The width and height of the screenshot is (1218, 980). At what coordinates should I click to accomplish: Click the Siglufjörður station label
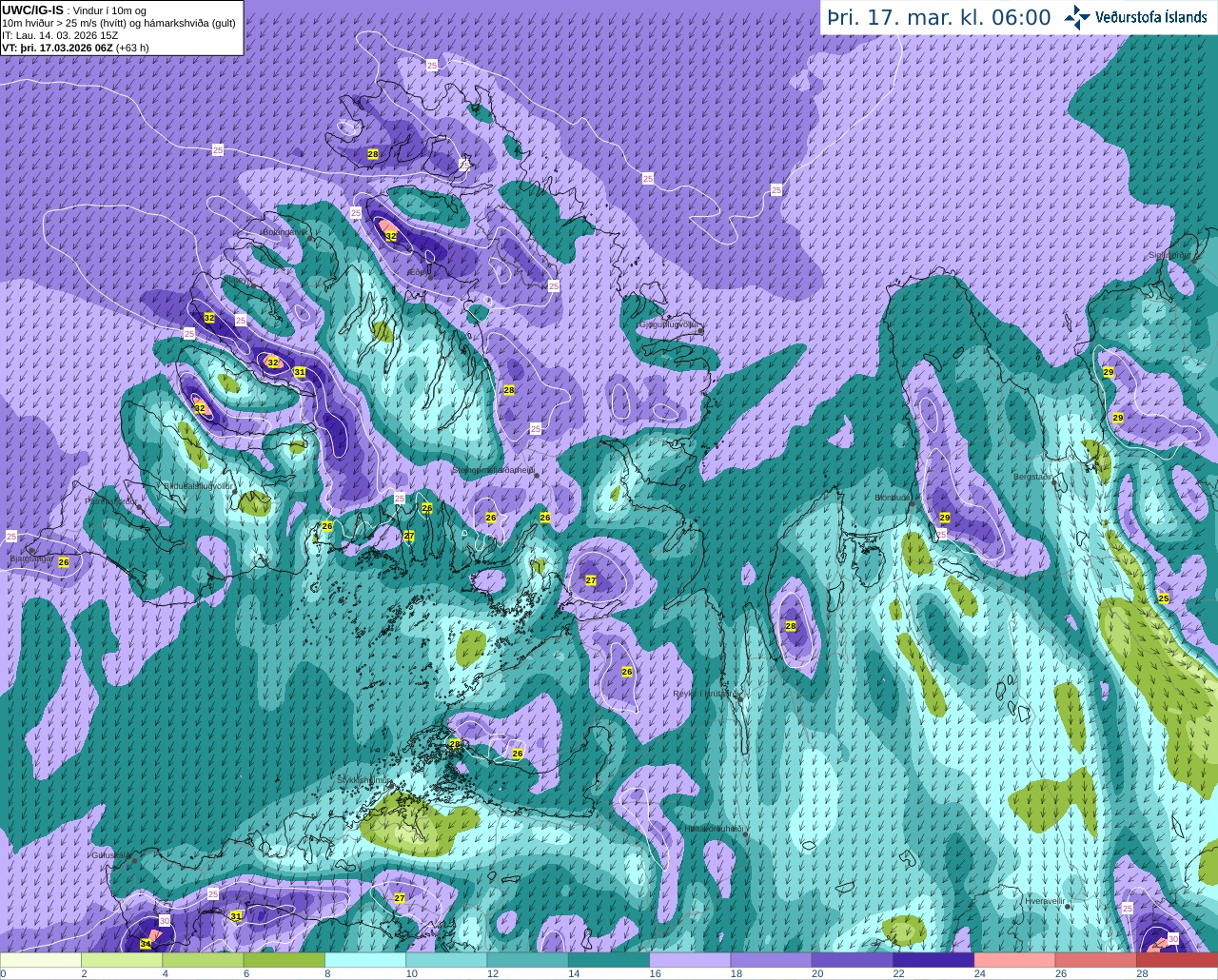(1169, 255)
